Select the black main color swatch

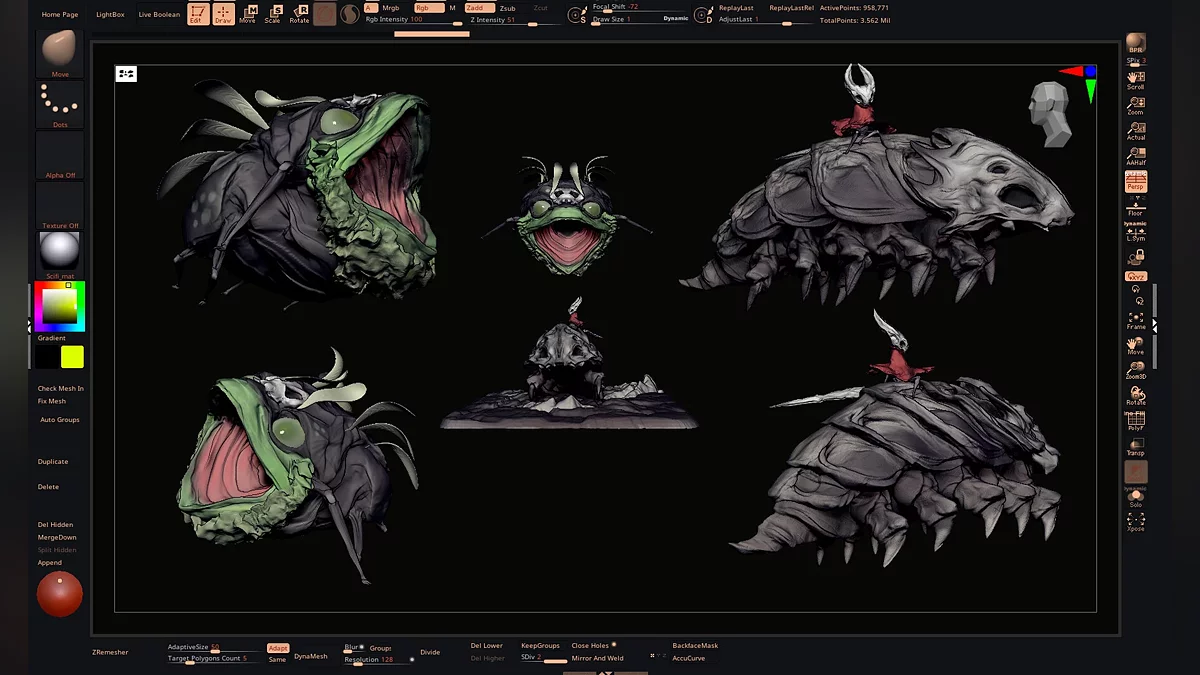coord(47,357)
